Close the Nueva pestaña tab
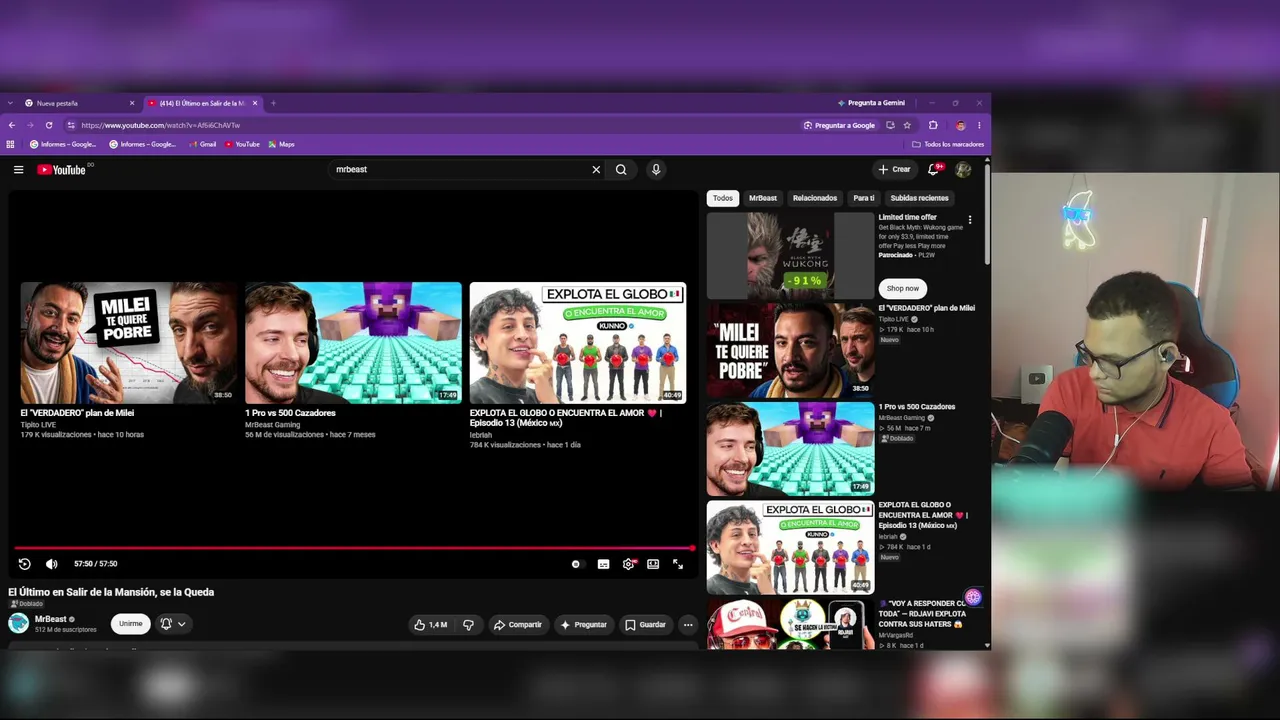 (131, 103)
